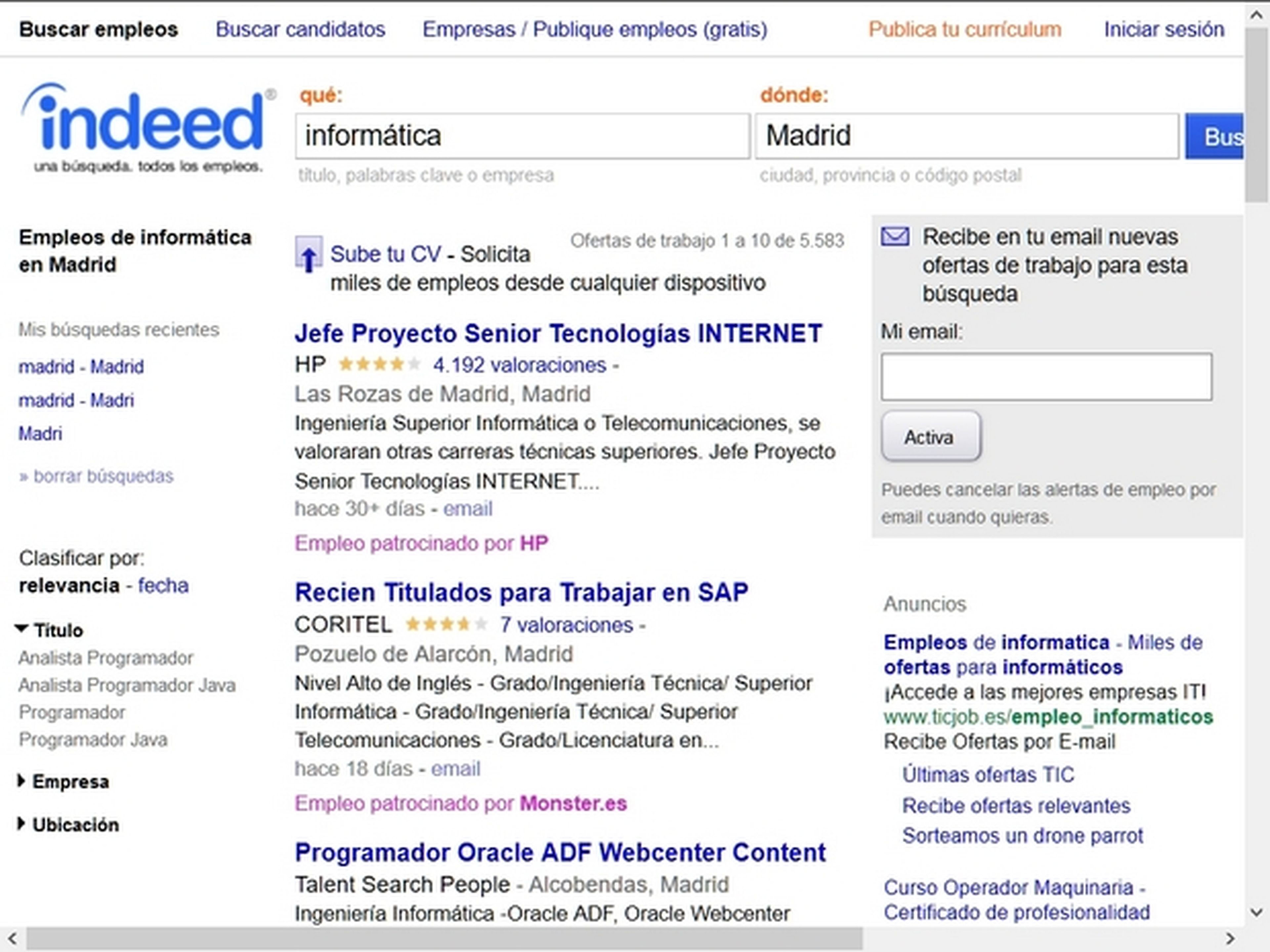
Task: Sort results by fecha
Action: (x=163, y=585)
